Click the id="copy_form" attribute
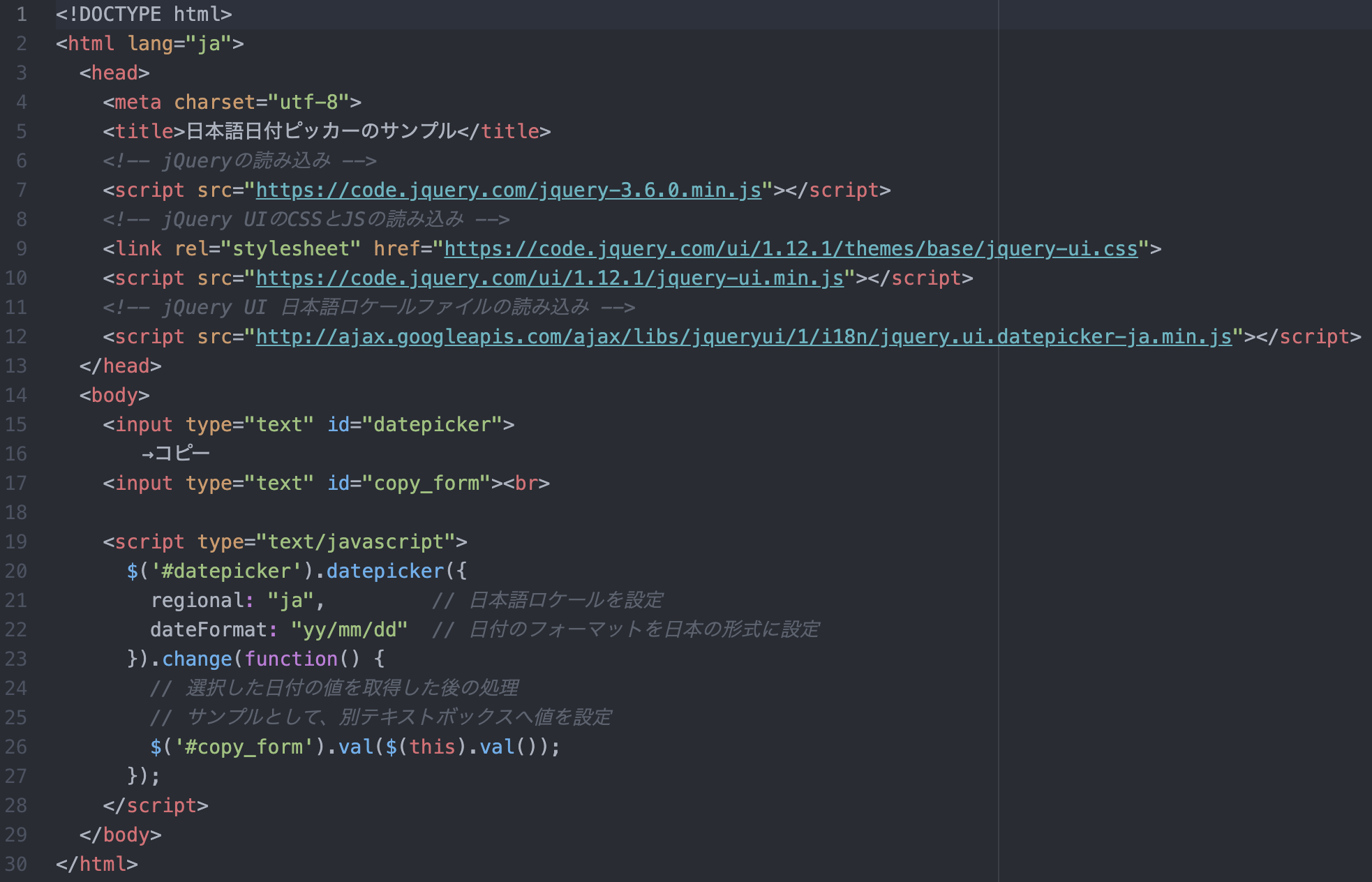Image resolution: width=1372 pixels, height=882 pixels. coord(409,483)
